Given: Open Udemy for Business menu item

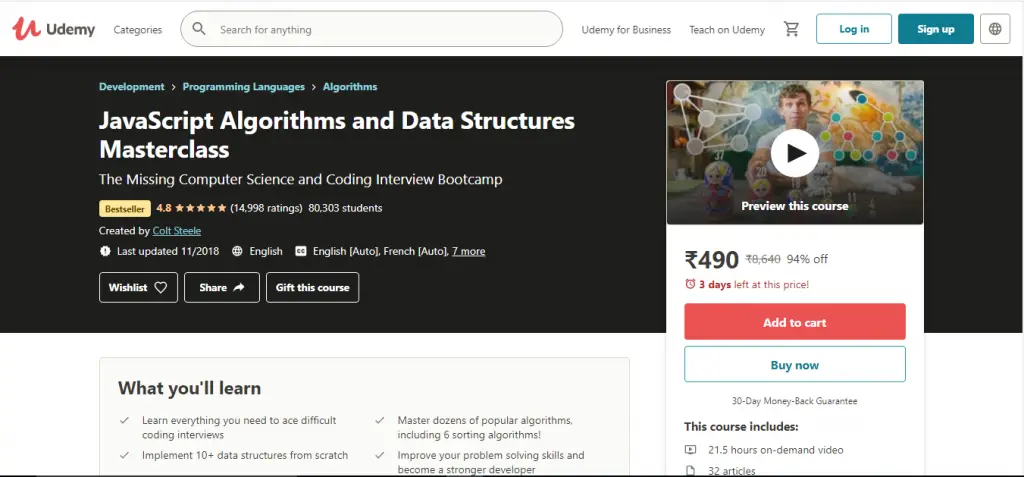Looking at the screenshot, I should [x=626, y=30].
